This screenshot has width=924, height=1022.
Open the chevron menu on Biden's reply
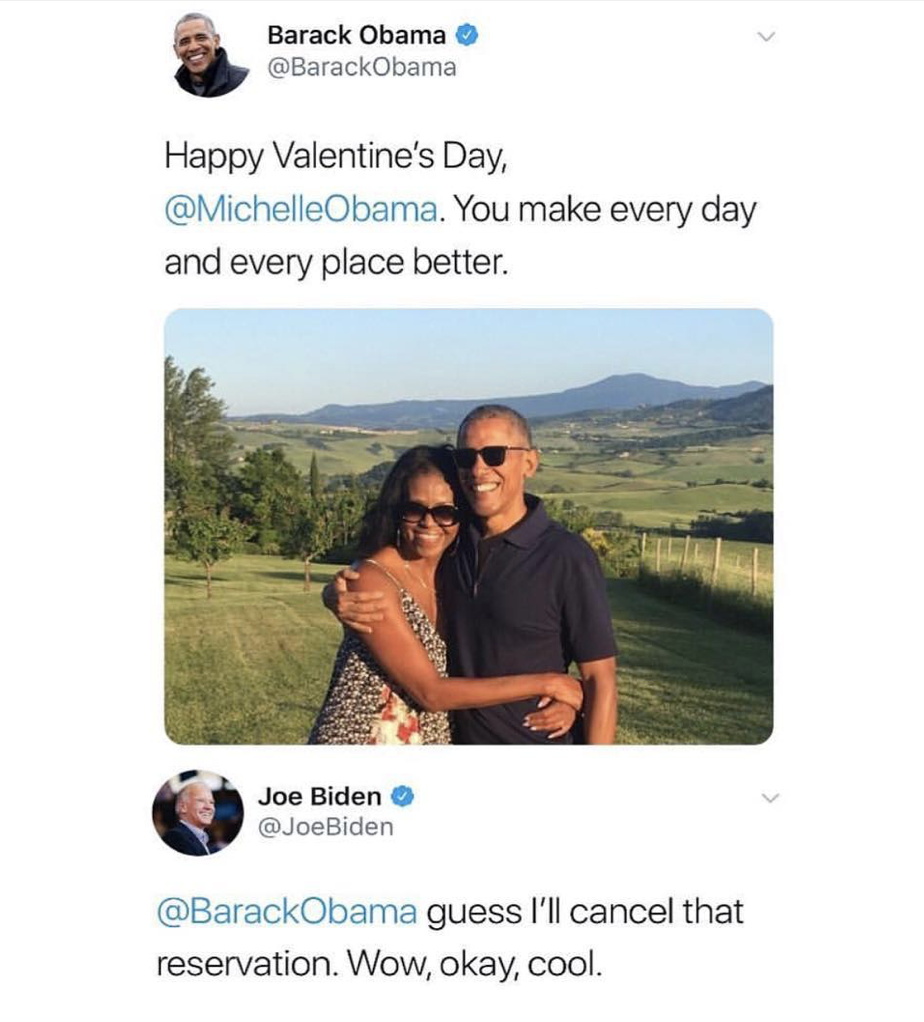point(766,798)
